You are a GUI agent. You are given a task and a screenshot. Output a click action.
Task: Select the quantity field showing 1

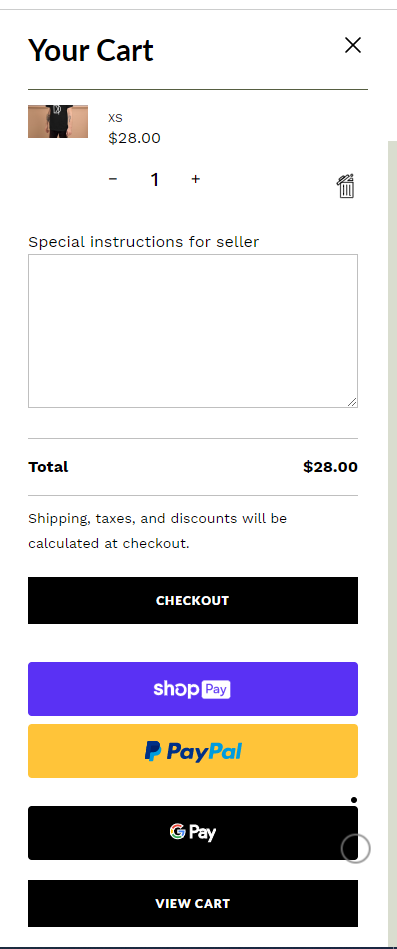click(154, 179)
